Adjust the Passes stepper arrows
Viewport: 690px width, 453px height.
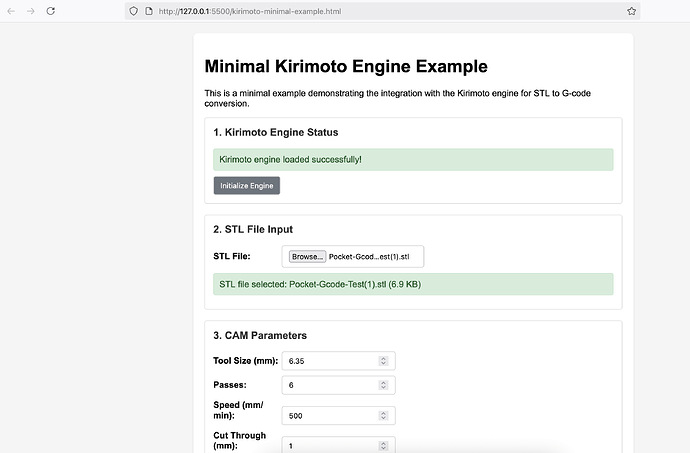(383, 385)
